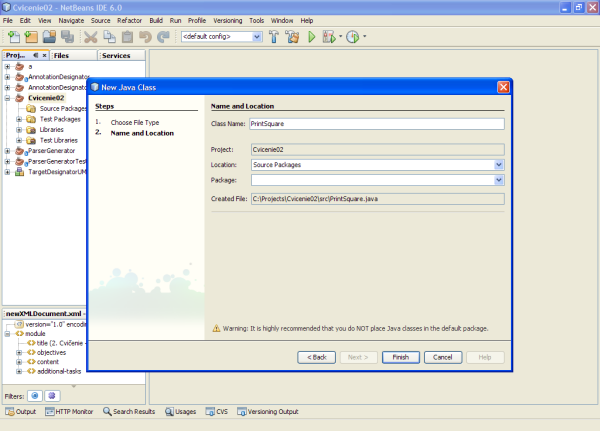This screenshot has height=431, width=600.
Task: Switch to the Services tab
Action: (121, 56)
